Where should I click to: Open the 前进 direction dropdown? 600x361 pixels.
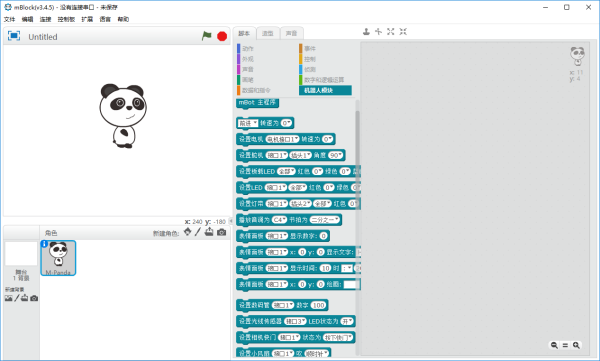pos(248,123)
